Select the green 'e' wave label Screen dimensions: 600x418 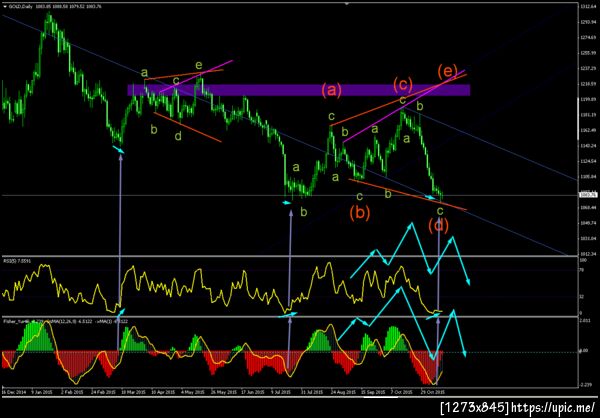198,64
